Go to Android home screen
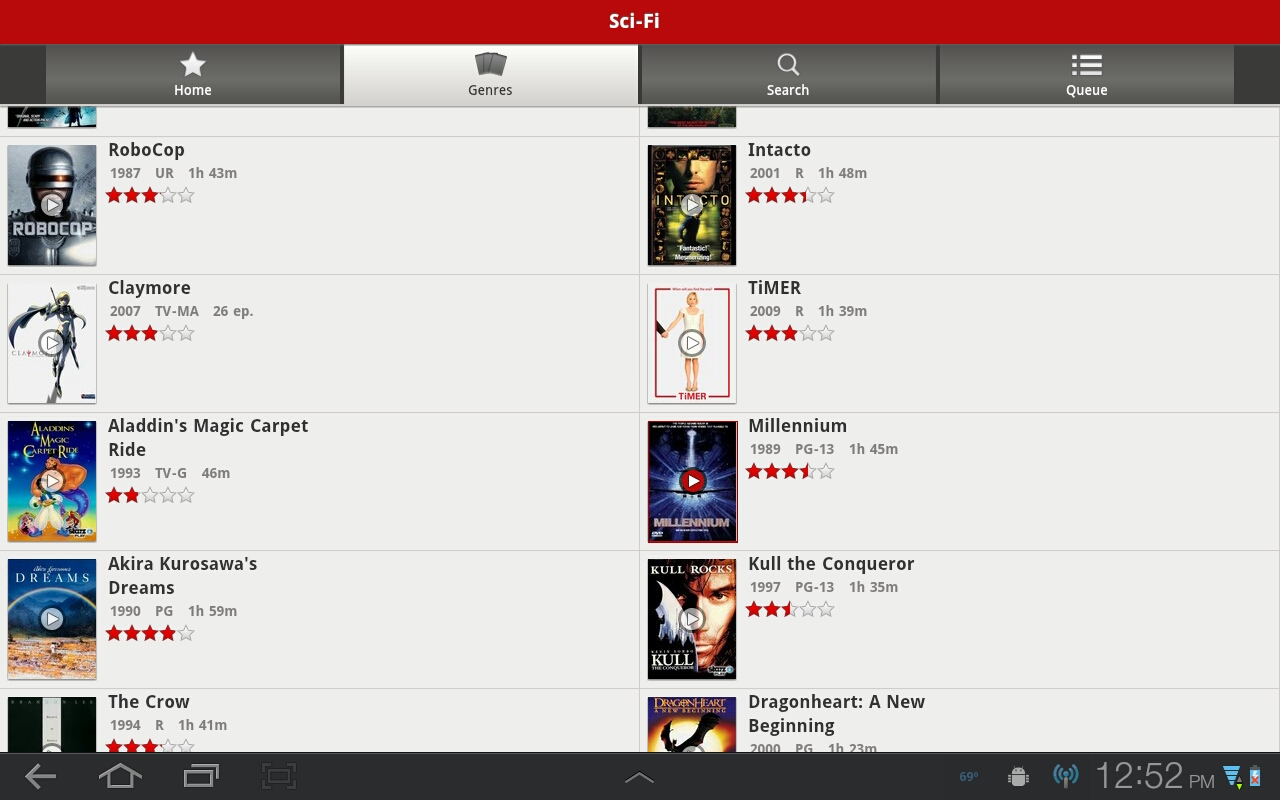The height and width of the screenshot is (800, 1280). pyautogui.click(x=120, y=776)
